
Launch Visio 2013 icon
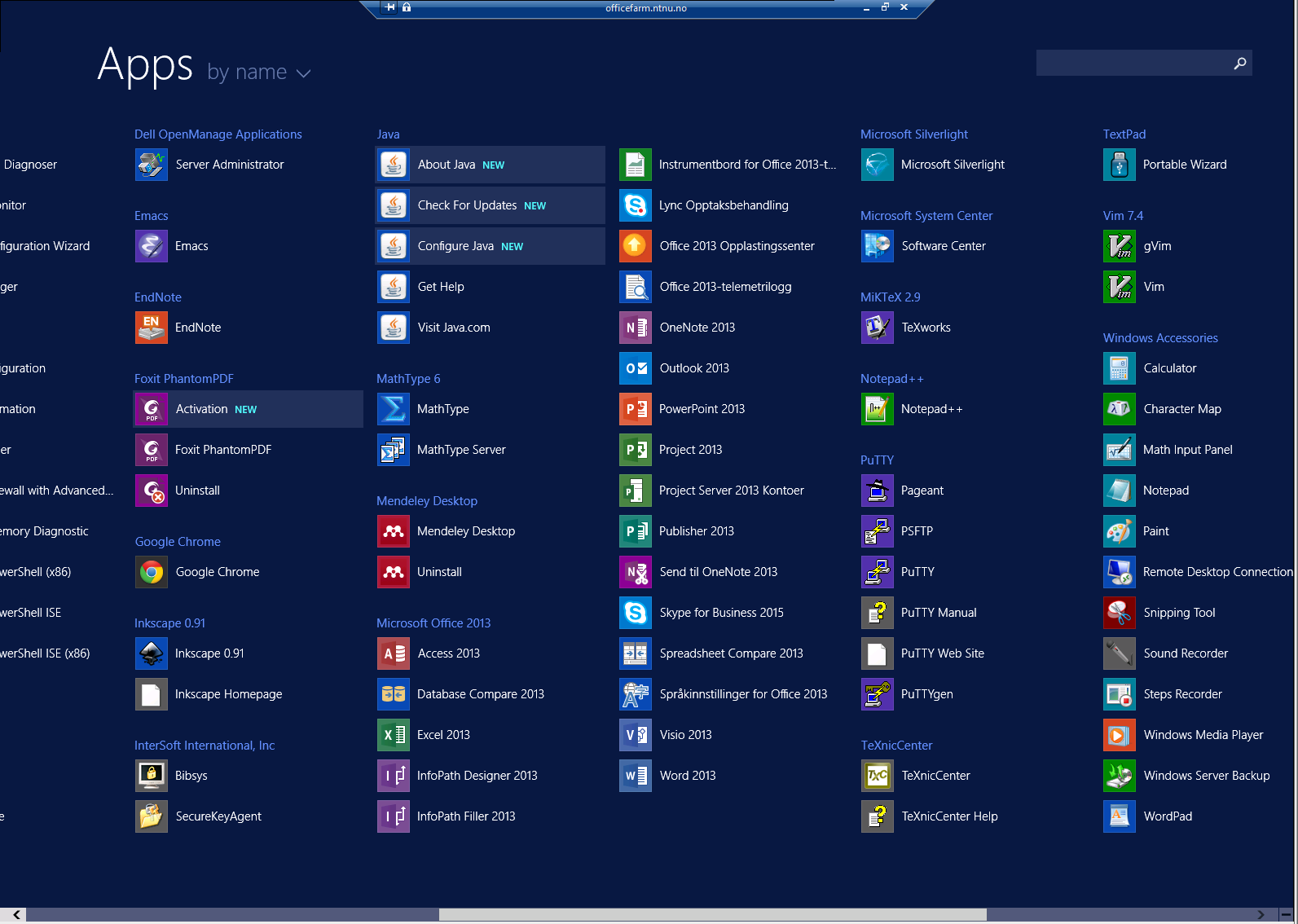pos(636,735)
